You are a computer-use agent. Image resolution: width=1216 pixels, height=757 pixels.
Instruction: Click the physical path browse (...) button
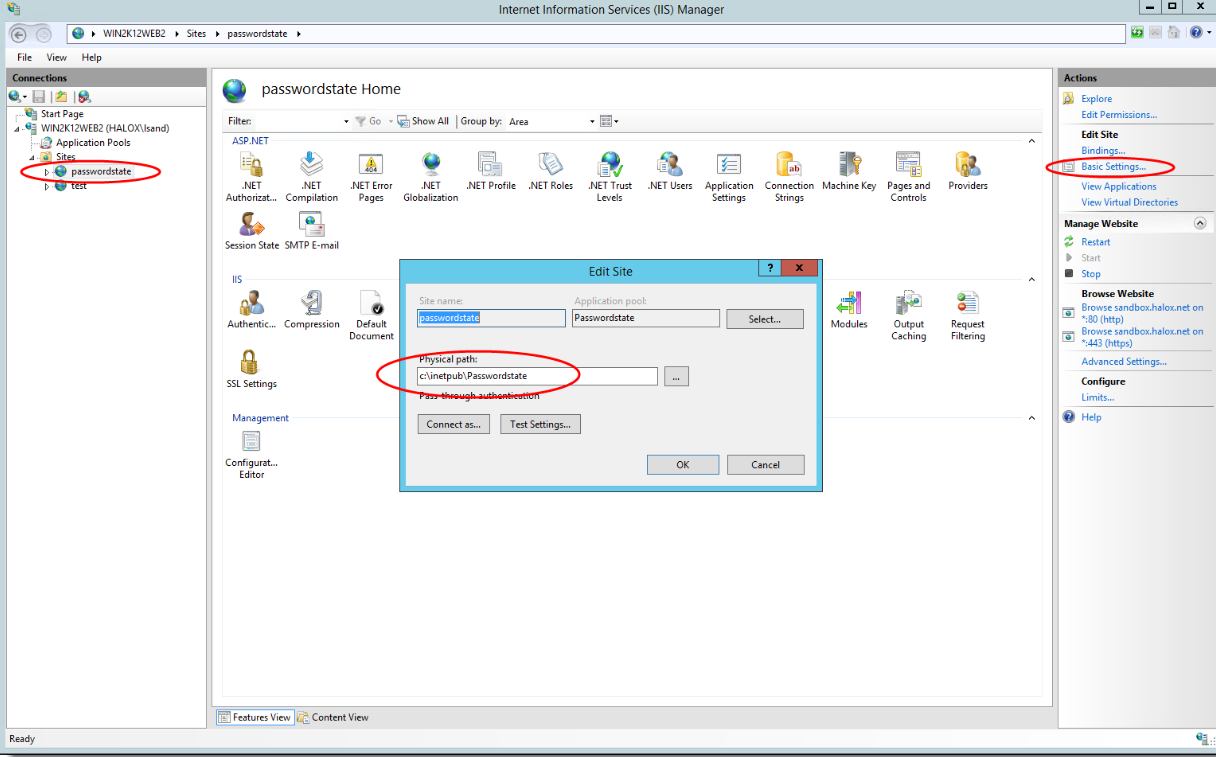tap(677, 376)
